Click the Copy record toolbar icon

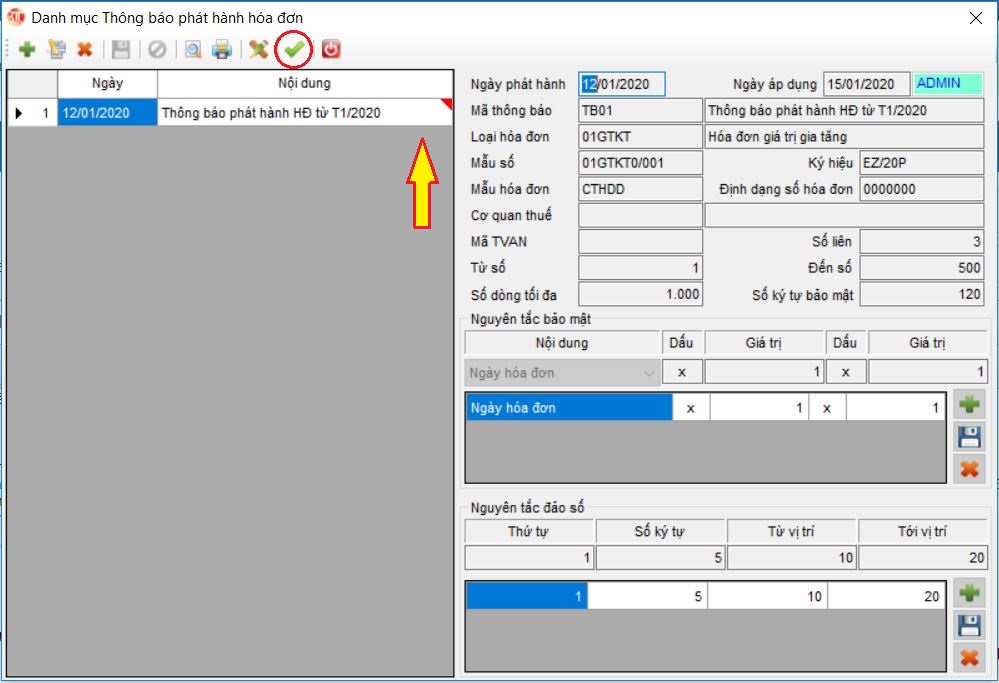tap(57, 49)
